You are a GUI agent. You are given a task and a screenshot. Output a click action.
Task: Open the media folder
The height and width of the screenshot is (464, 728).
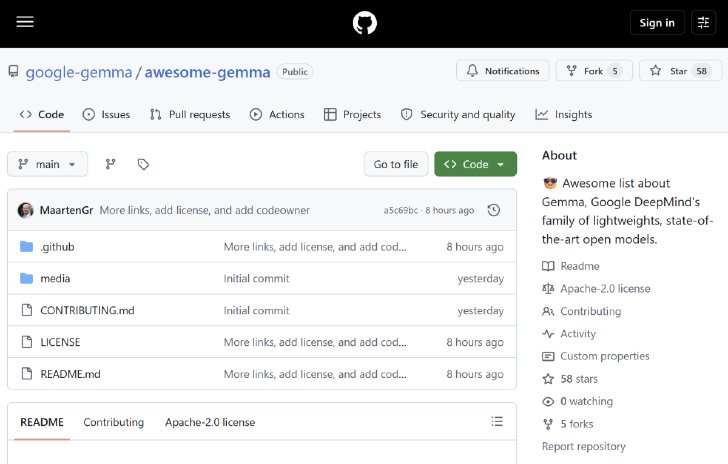point(55,278)
